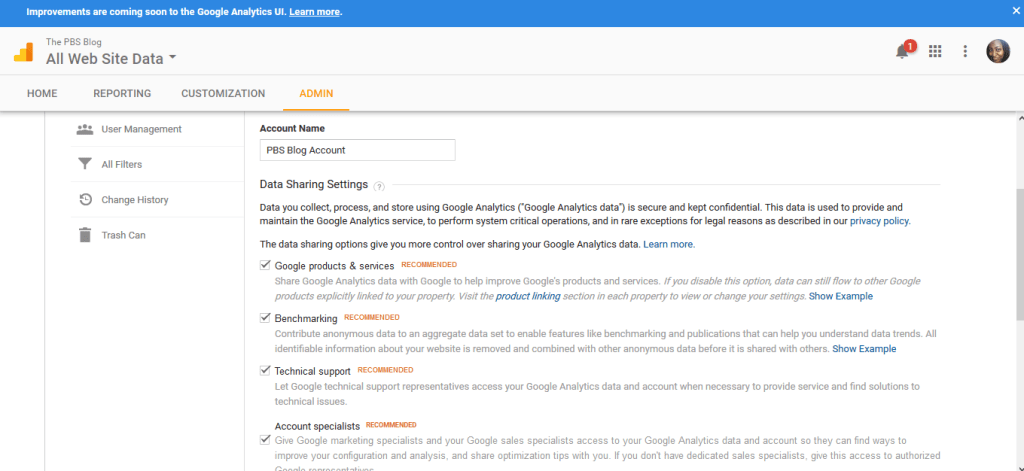Viewport: 1024px width, 471px height.
Task: Switch to the REPORTING tab
Action: (x=122, y=93)
